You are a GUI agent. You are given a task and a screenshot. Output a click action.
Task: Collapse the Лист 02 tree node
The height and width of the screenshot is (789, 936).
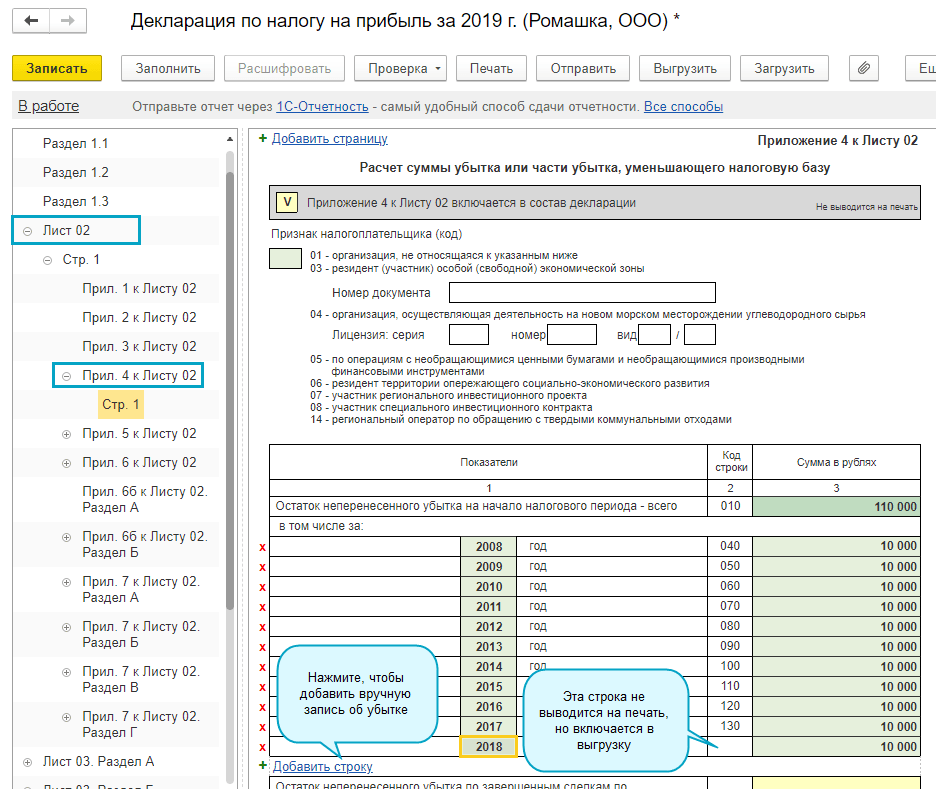click(x=27, y=231)
